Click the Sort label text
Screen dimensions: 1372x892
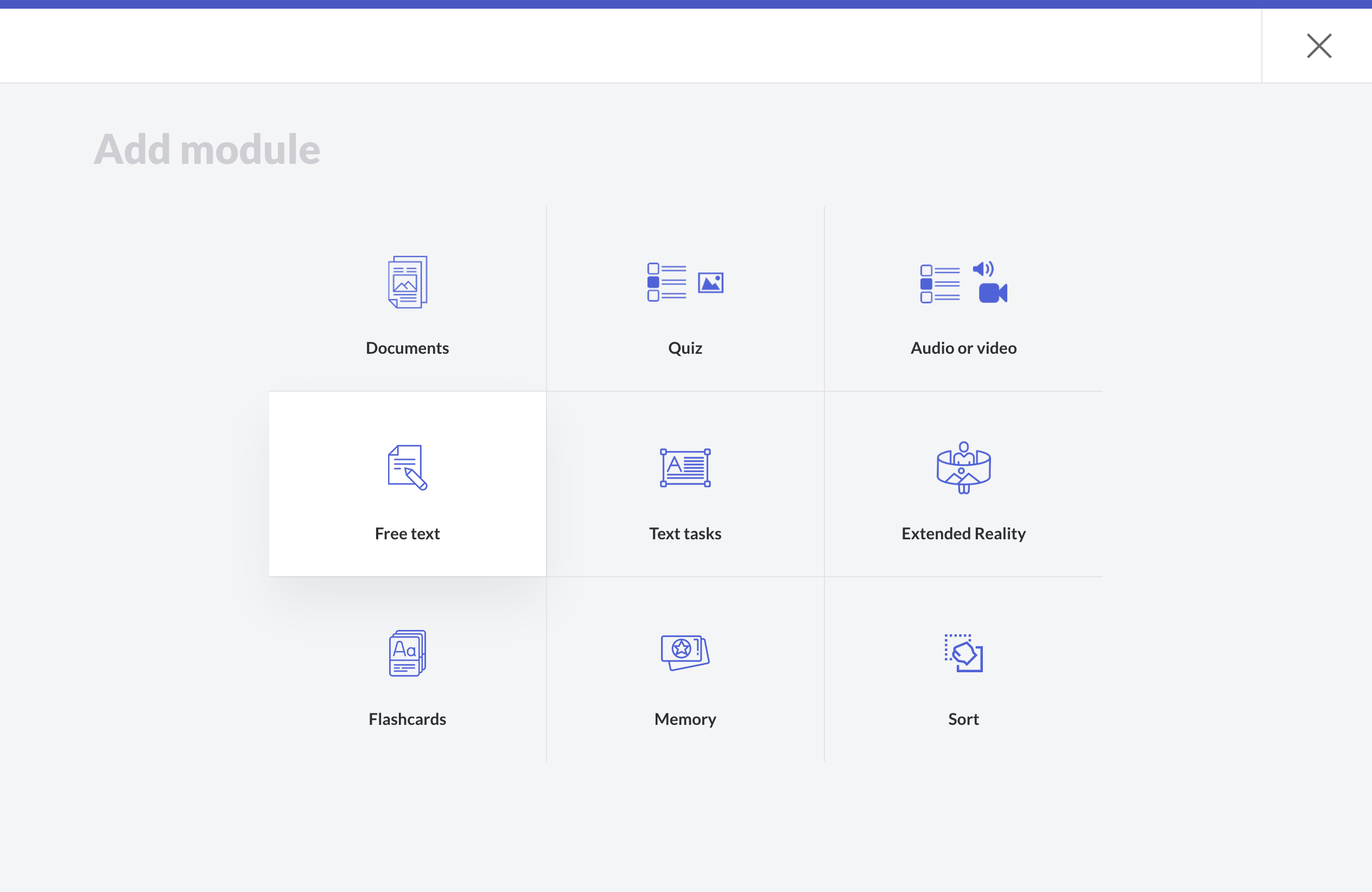click(x=963, y=719)
